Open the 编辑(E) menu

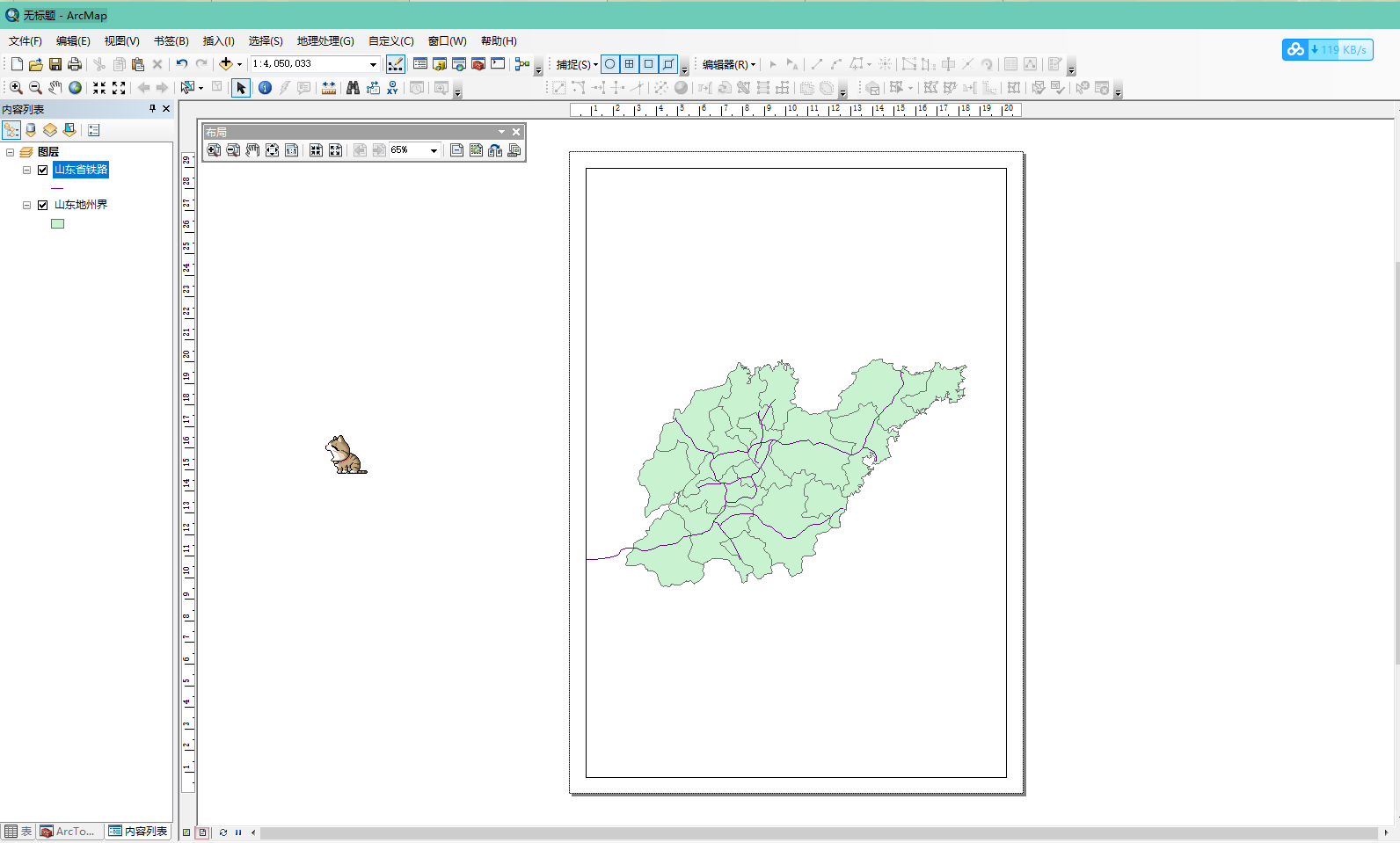click(x=73, y=41)
